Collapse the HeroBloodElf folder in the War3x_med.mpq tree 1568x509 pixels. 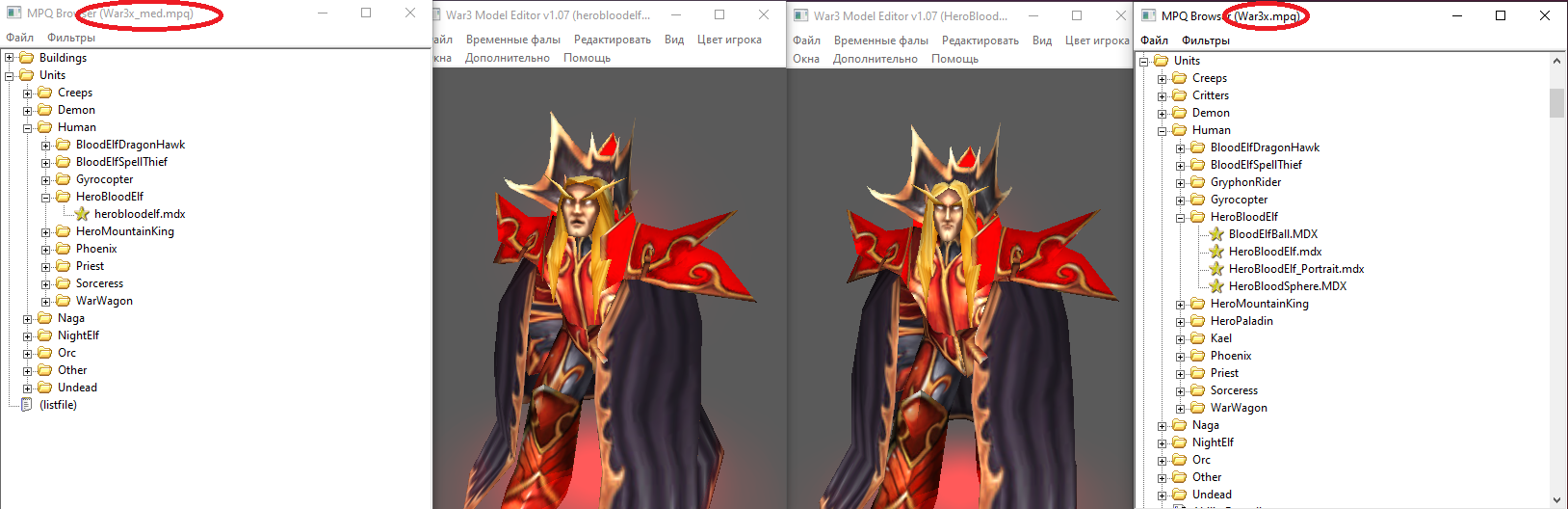click(46, 197)
